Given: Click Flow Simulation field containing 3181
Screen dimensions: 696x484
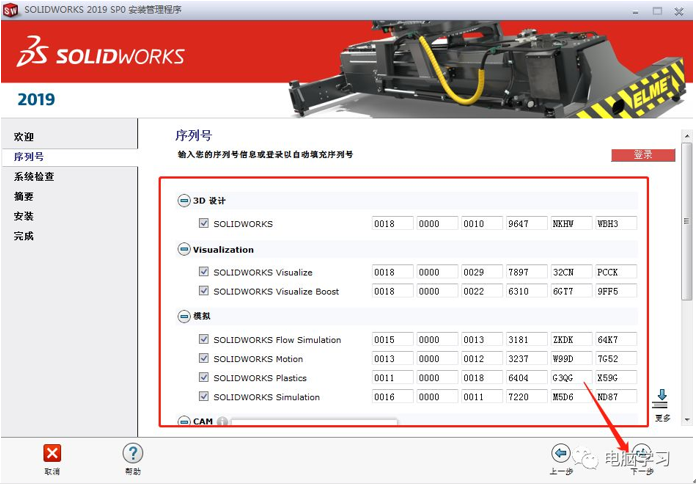Looking at the screenshot, I should tap(526, 339).
